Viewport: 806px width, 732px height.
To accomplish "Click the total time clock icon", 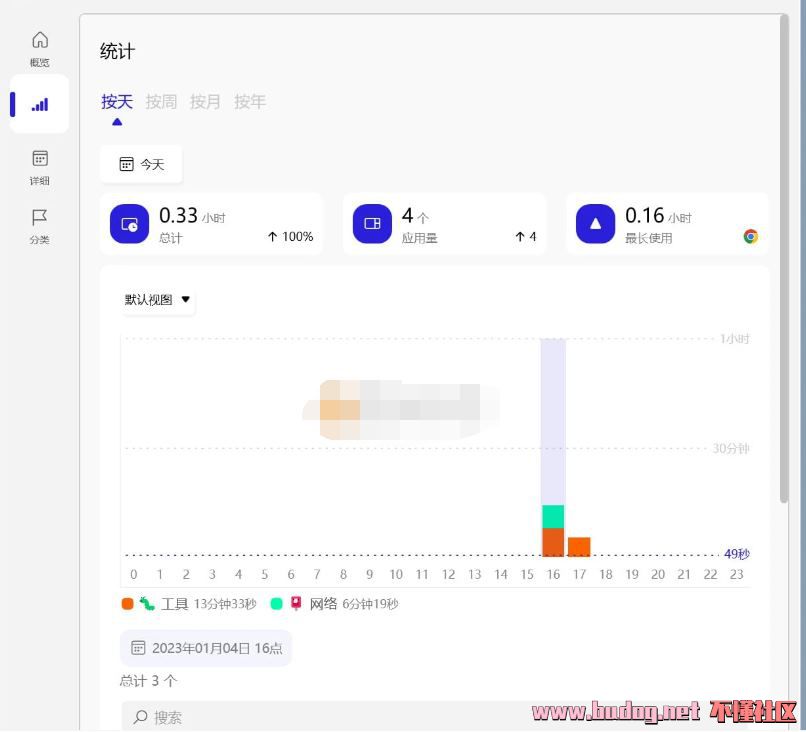I will click(129, 224).
